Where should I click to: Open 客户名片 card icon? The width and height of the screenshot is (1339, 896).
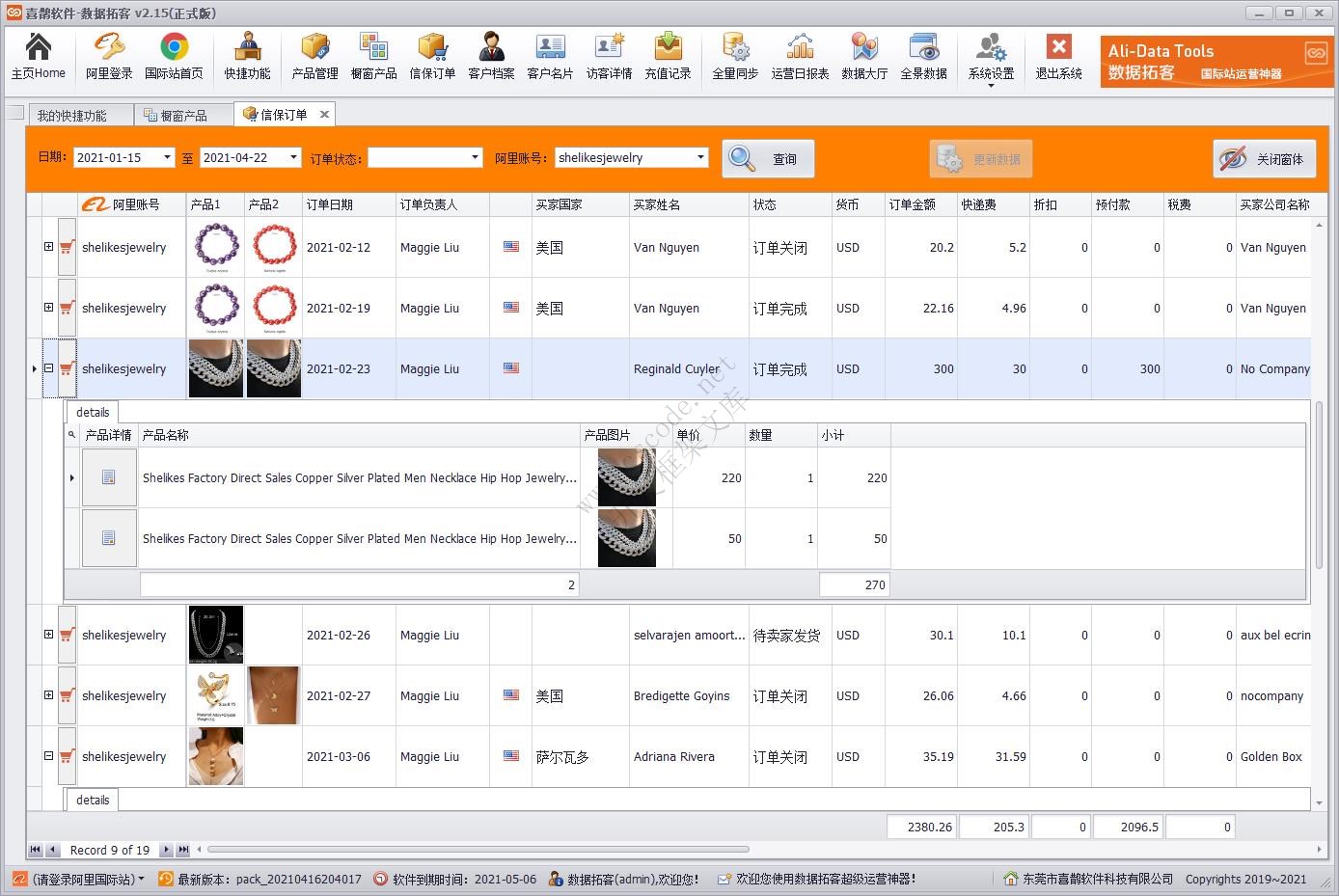[x=550, y=56]
